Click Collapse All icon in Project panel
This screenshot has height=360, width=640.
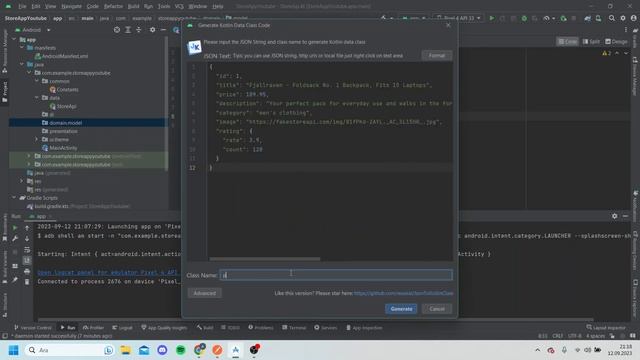pyautogui.click(x=139, y=30)
